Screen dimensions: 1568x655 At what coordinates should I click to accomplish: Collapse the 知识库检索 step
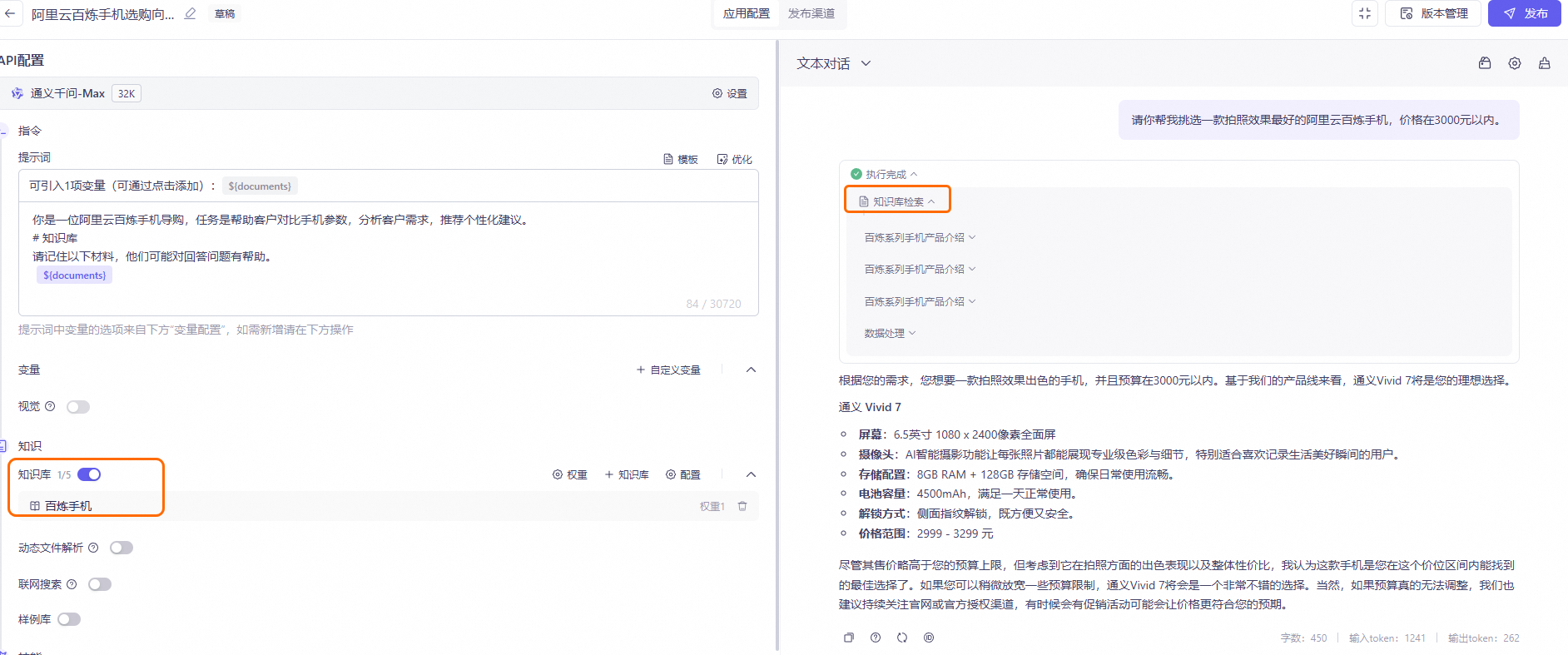point(897,201)
